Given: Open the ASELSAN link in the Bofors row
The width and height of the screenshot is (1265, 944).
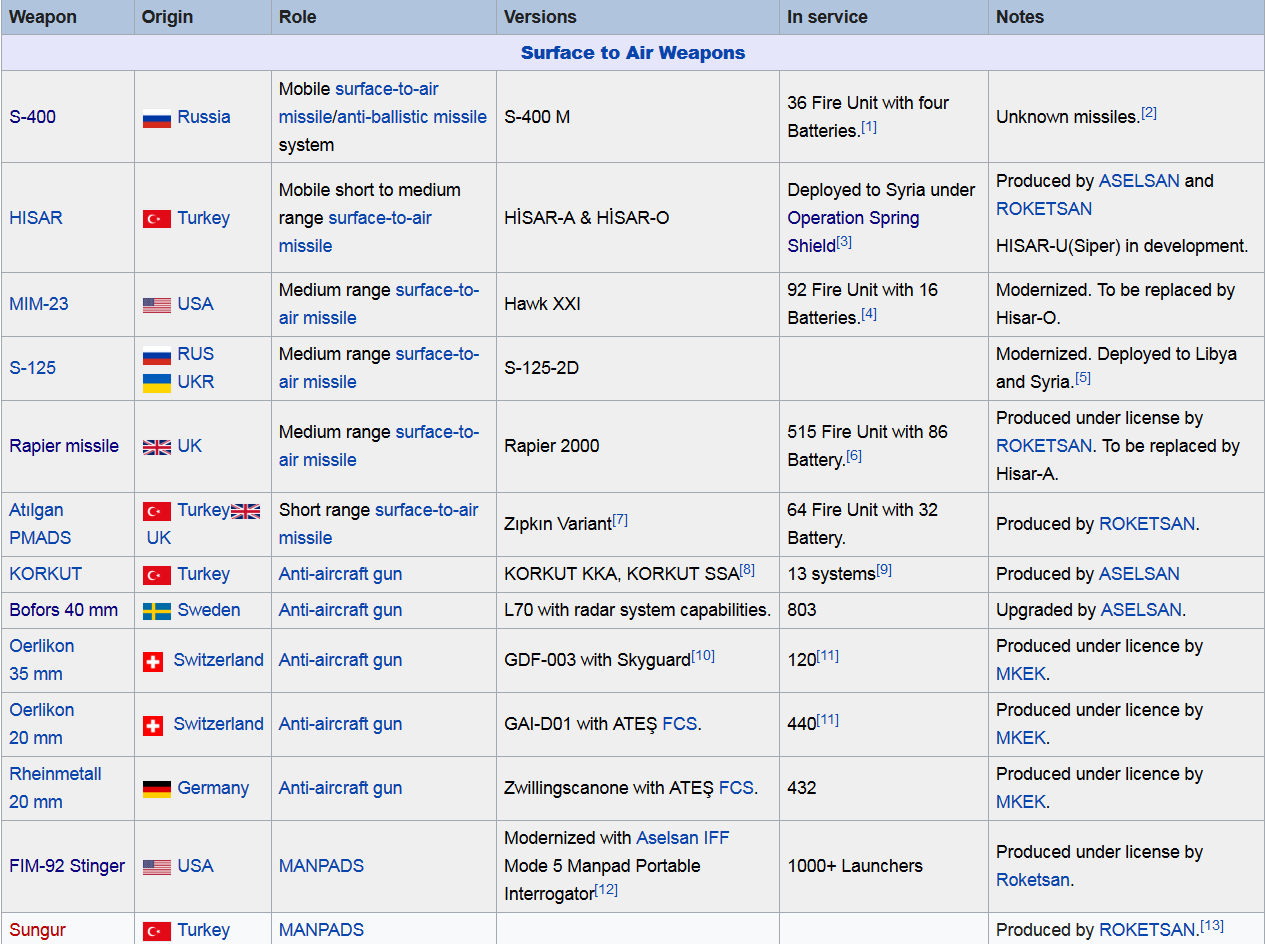Looking at the screenshot, I should pyautogui.click(x=1141, y=610).
